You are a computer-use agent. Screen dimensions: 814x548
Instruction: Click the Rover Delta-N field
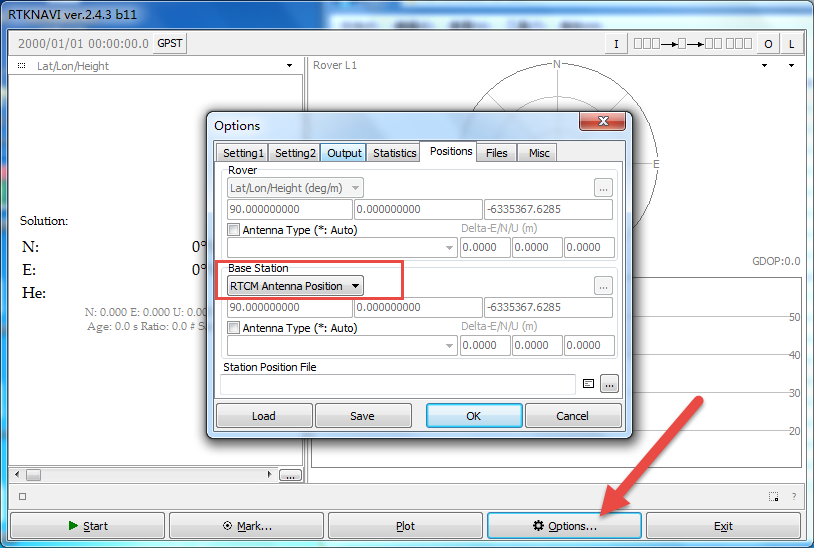point(537,248)
